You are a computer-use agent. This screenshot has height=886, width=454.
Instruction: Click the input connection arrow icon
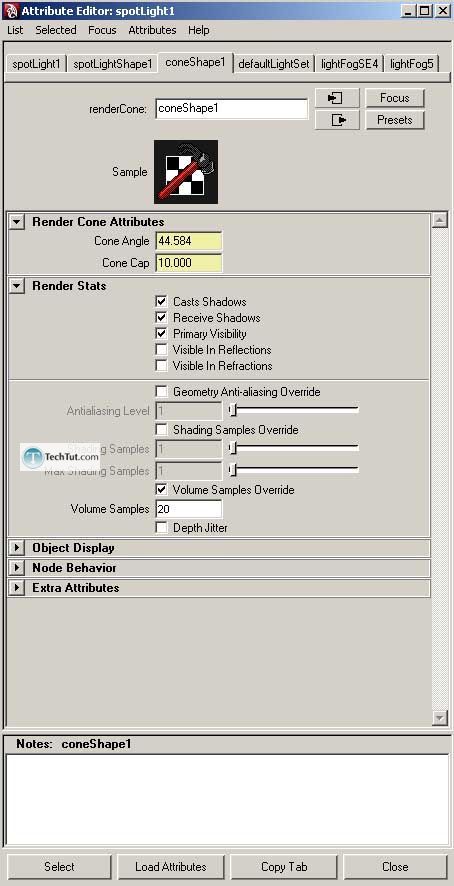pos(337,98)
